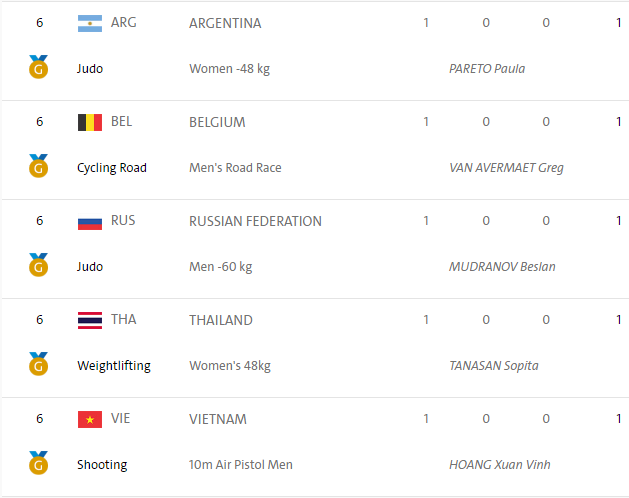This screenshot has width=629, height=498.
Task: Click the gold medal icon beside Judo Women -48 kg
Action: pyautogui.click(x=39, y=68)
